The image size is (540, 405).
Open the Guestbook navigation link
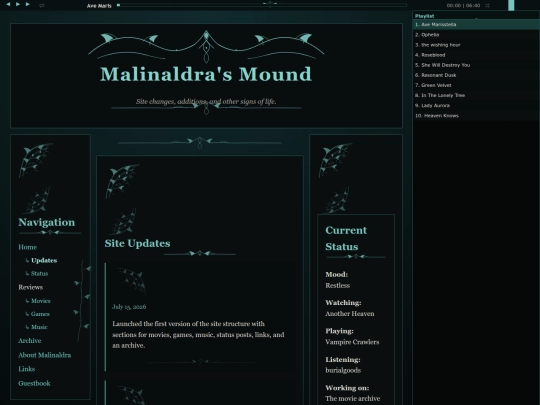[x=34, y=383]
